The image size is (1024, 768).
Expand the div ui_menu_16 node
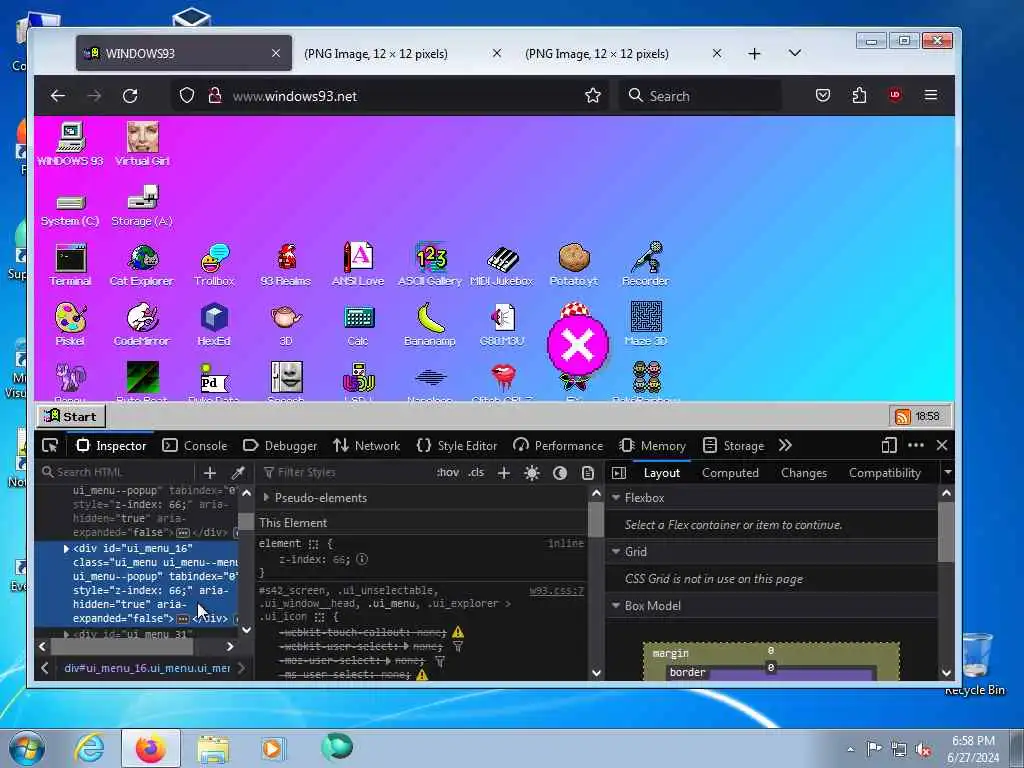coord(66,549)
